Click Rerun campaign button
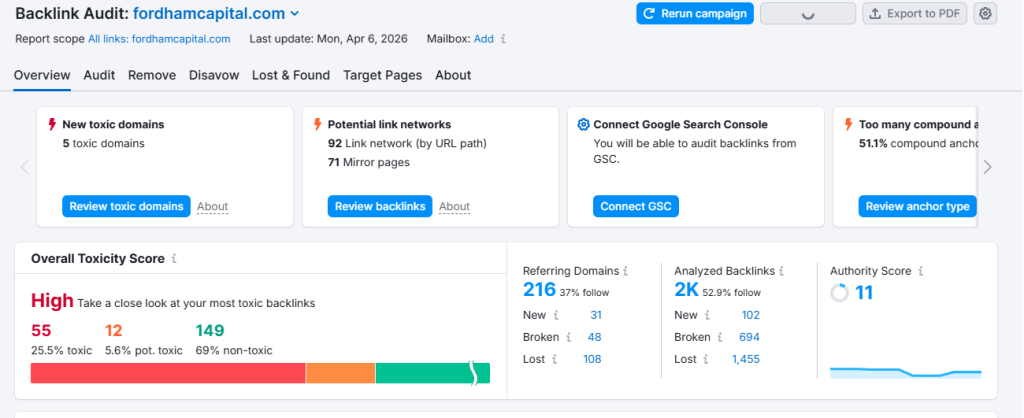Screen dimensions: 1024x418 click(x=695, y=14)
